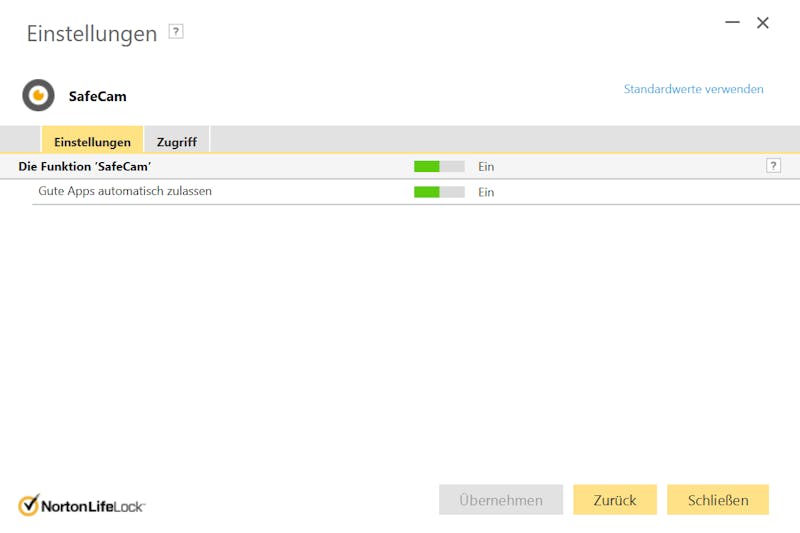Click the SafeCam camera lens icon
Image resolution: width=800 pixels, height=533 pixels.
click(38, 95)
